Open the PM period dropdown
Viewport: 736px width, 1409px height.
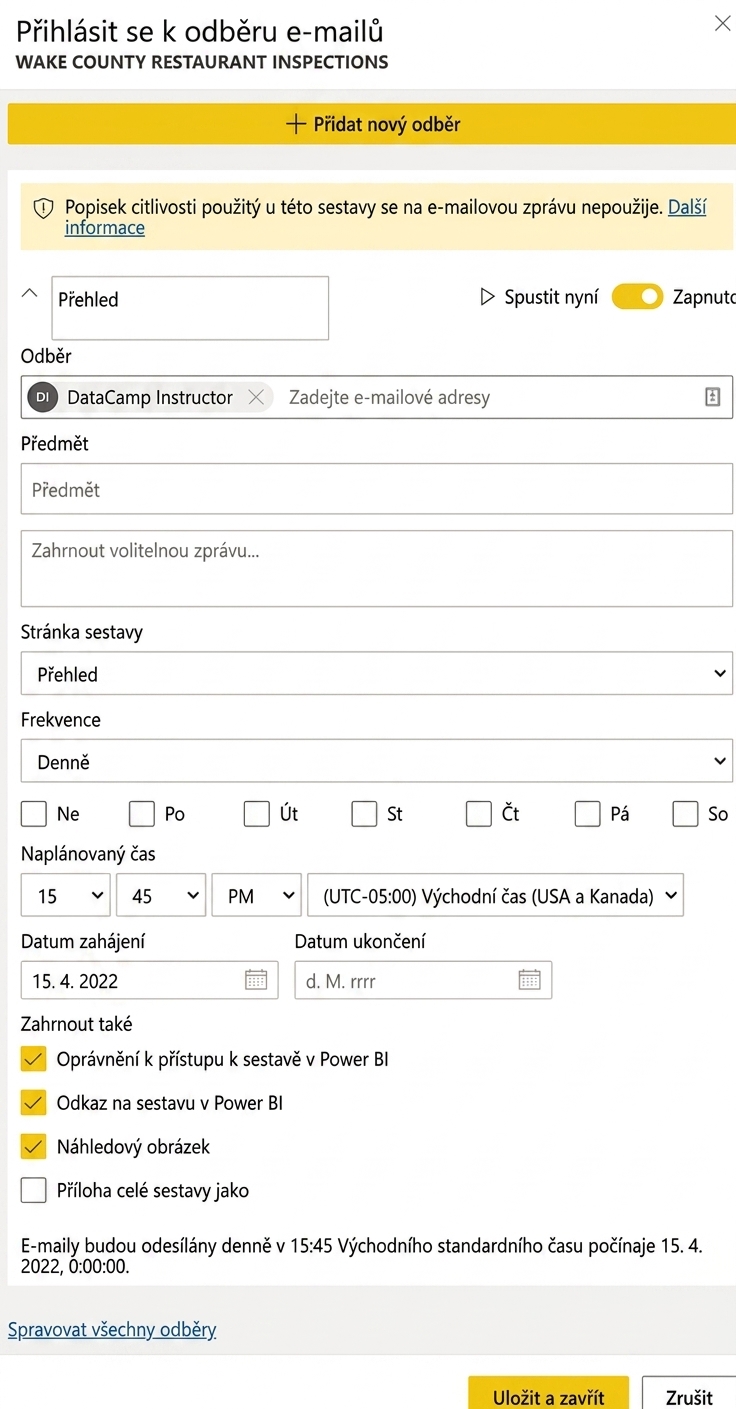pos(257,896)
